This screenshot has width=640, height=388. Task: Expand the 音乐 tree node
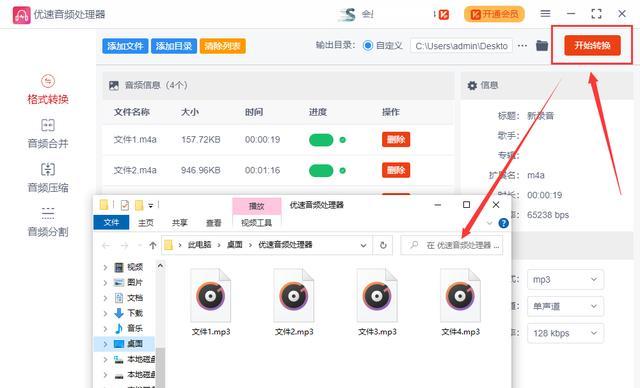[x=105, y=328]
